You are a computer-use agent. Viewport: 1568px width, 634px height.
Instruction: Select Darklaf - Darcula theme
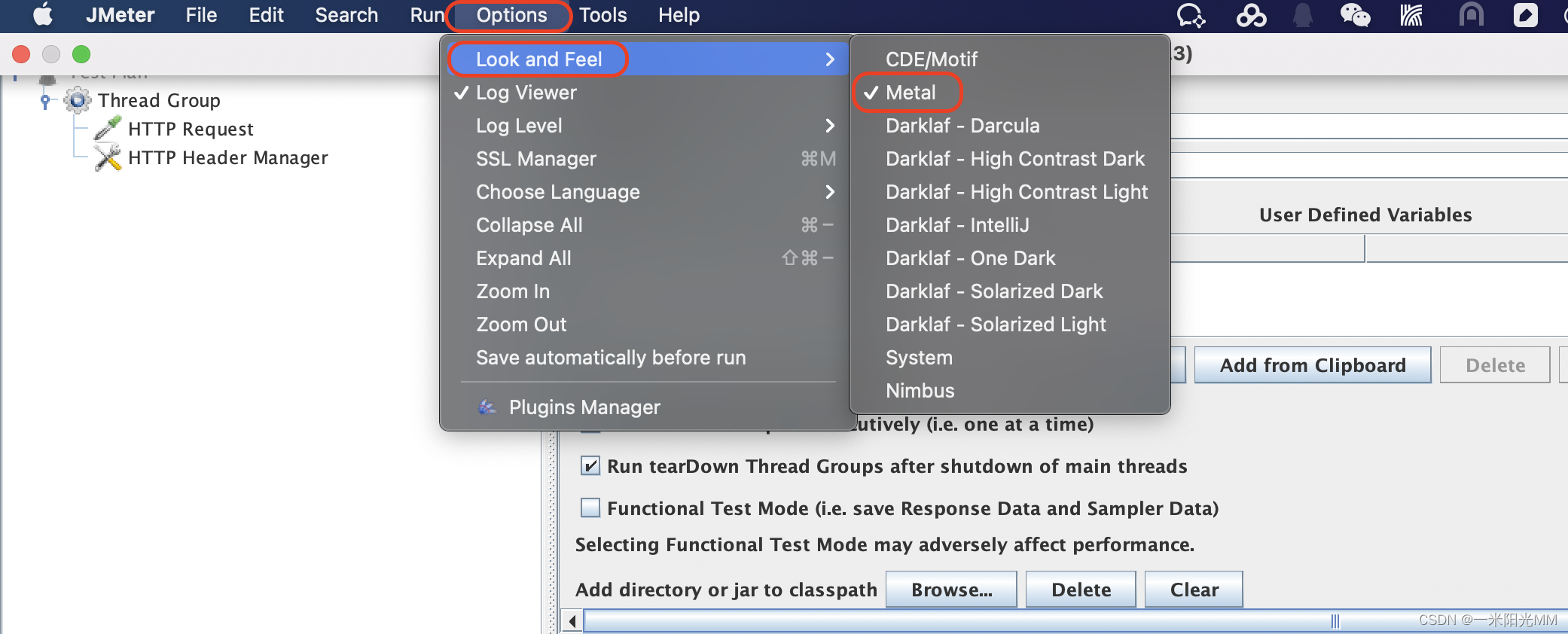(1010, 126)
